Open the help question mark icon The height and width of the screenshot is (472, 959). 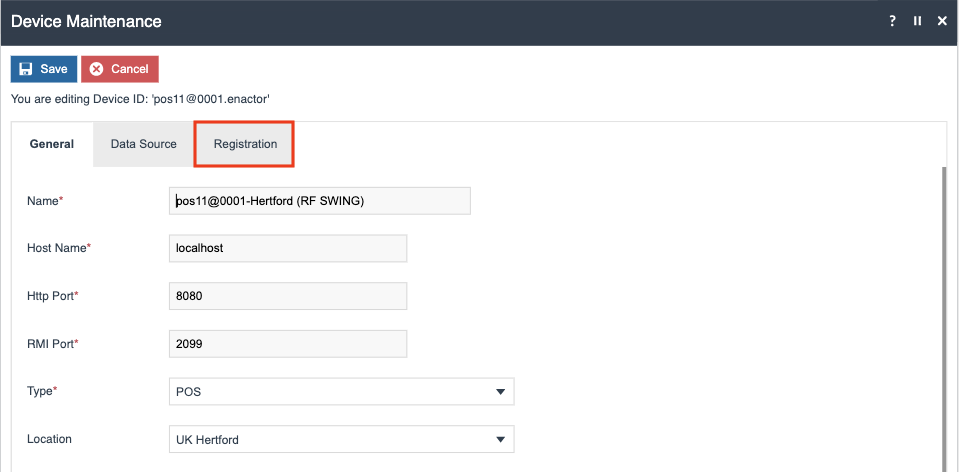pos(892,21)
